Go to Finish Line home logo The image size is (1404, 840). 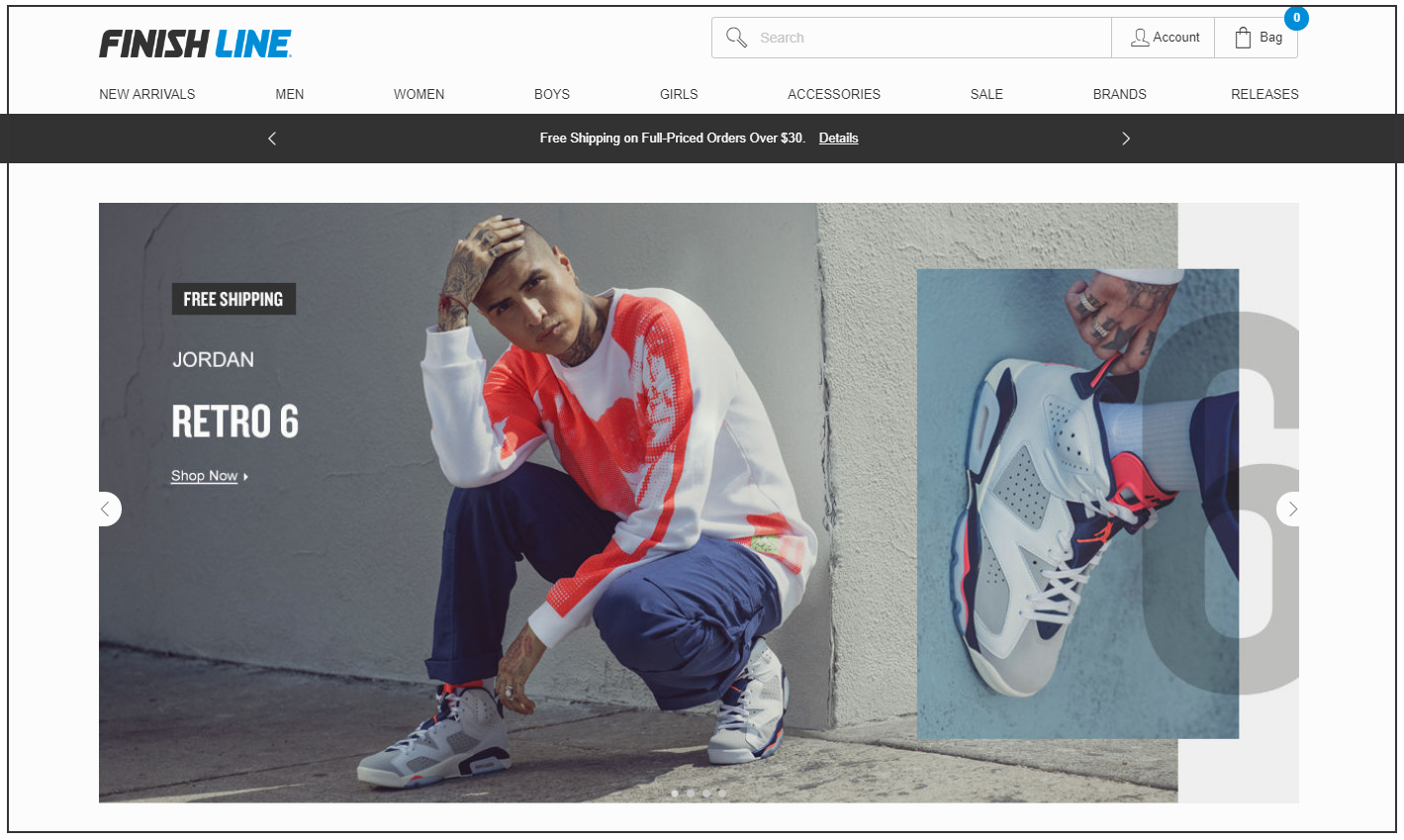click(x=196, y=44)
